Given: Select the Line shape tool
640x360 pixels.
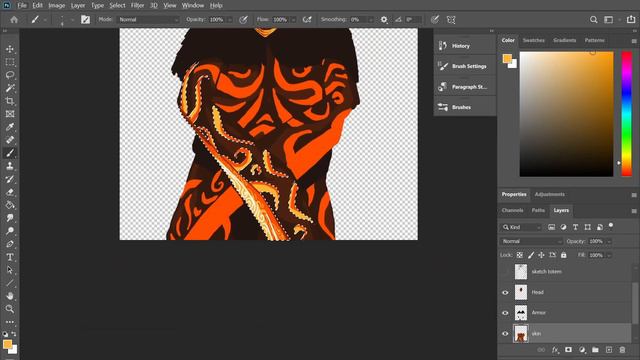Looking at the screenshot, I should click(x=10, y=283).
